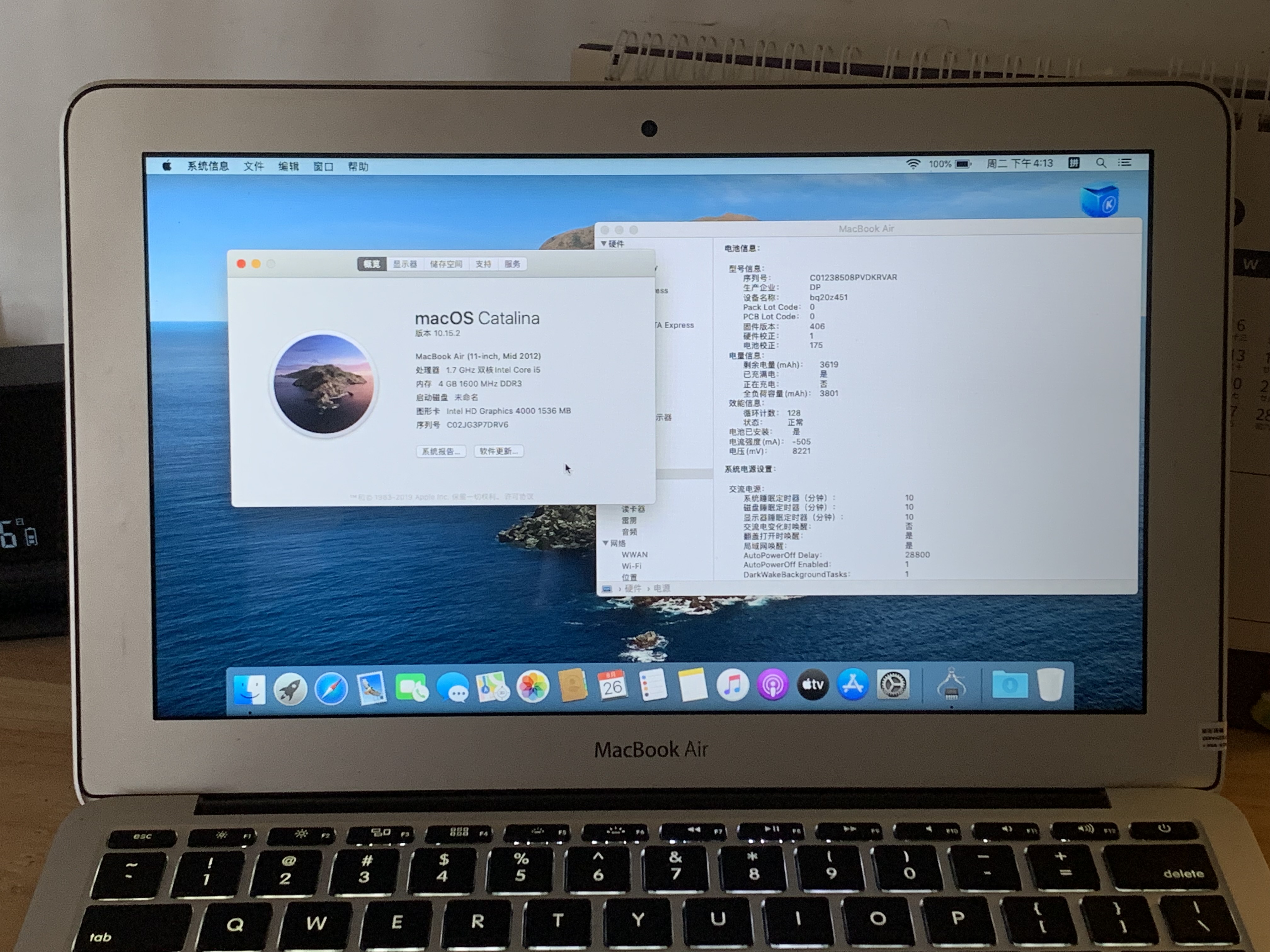Select 读卡器 in the sidebar
The image size is (1270, 952).
tap(633, 509)
